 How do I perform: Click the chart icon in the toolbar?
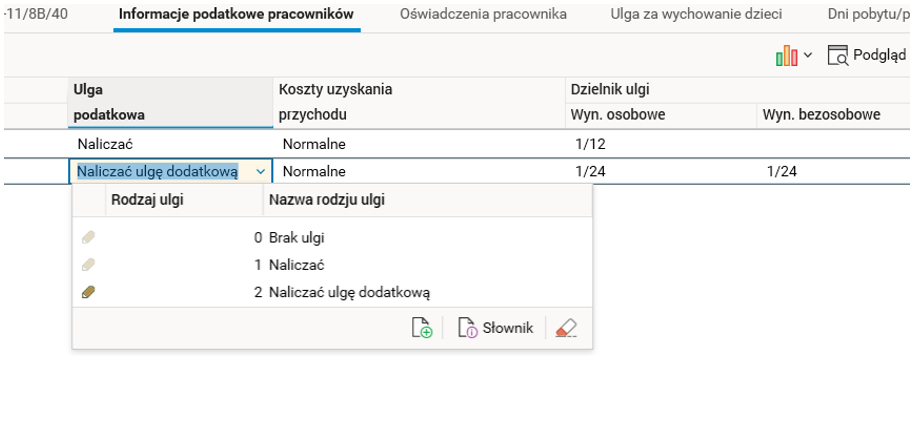[x=788, y=56]
